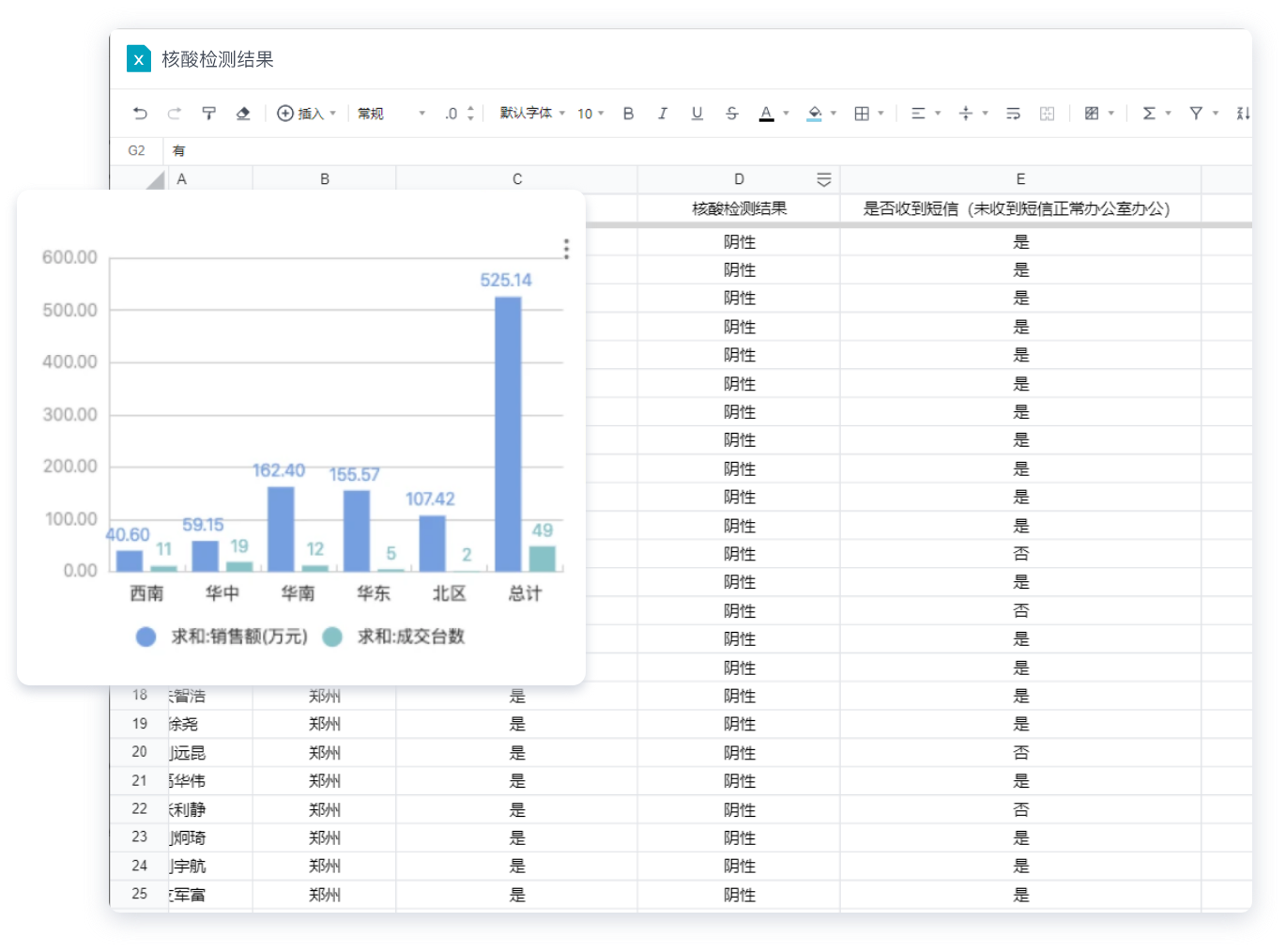
Task: Toggle underline formatting
Action: [x=697, y=114]
